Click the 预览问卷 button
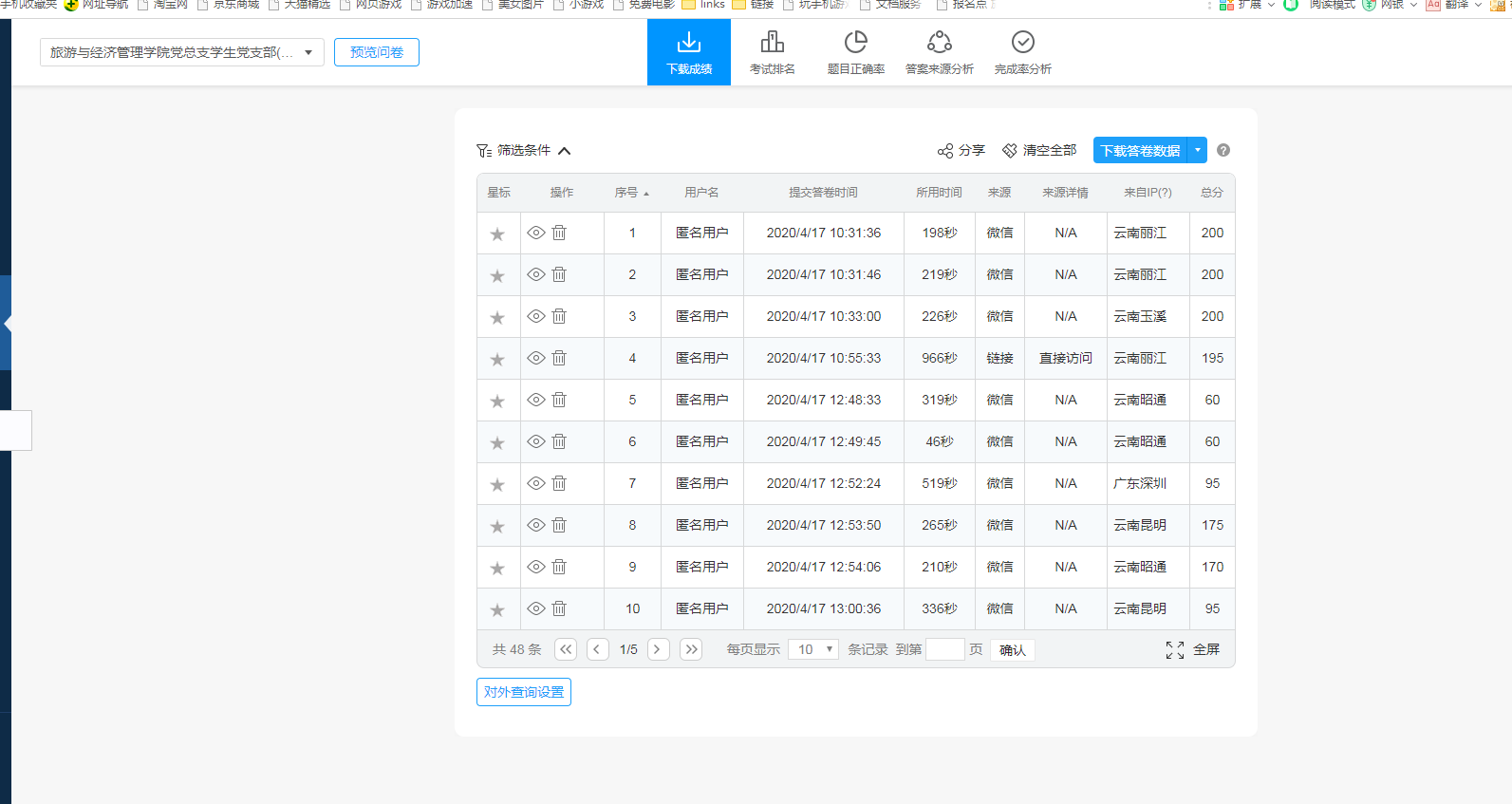Image resolution: width=1512 pixels, height=804 pixels. pos(377,52)
